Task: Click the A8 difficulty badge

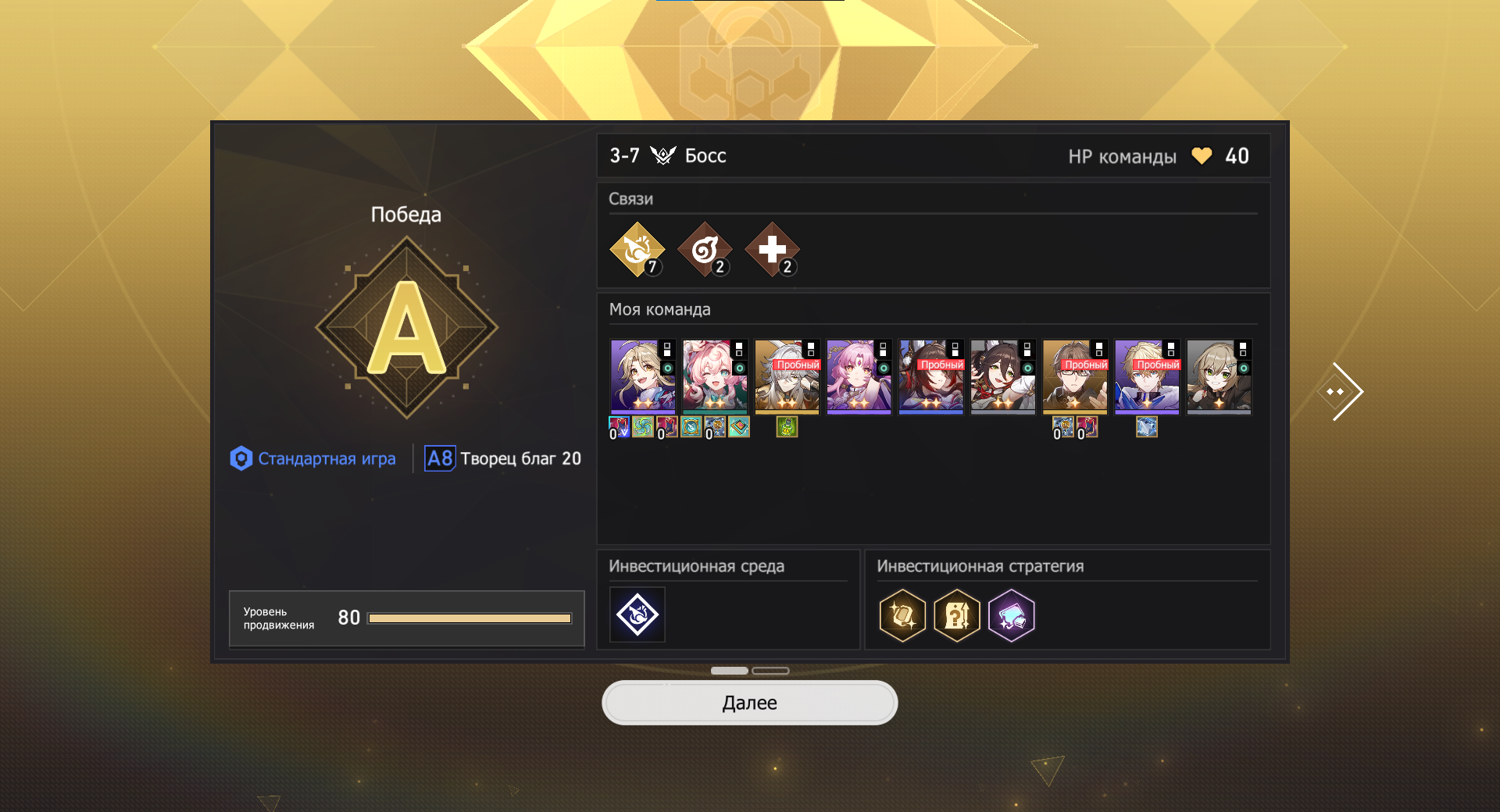Action: [x=440, y=458]
